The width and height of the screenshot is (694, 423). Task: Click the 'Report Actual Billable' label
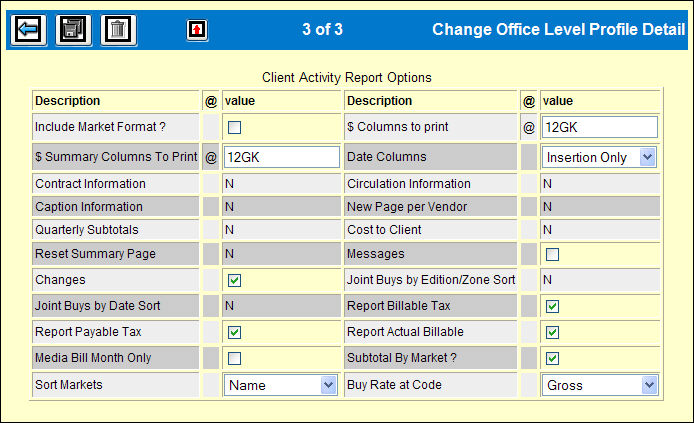pyautogui.click(x=405, y=331)
